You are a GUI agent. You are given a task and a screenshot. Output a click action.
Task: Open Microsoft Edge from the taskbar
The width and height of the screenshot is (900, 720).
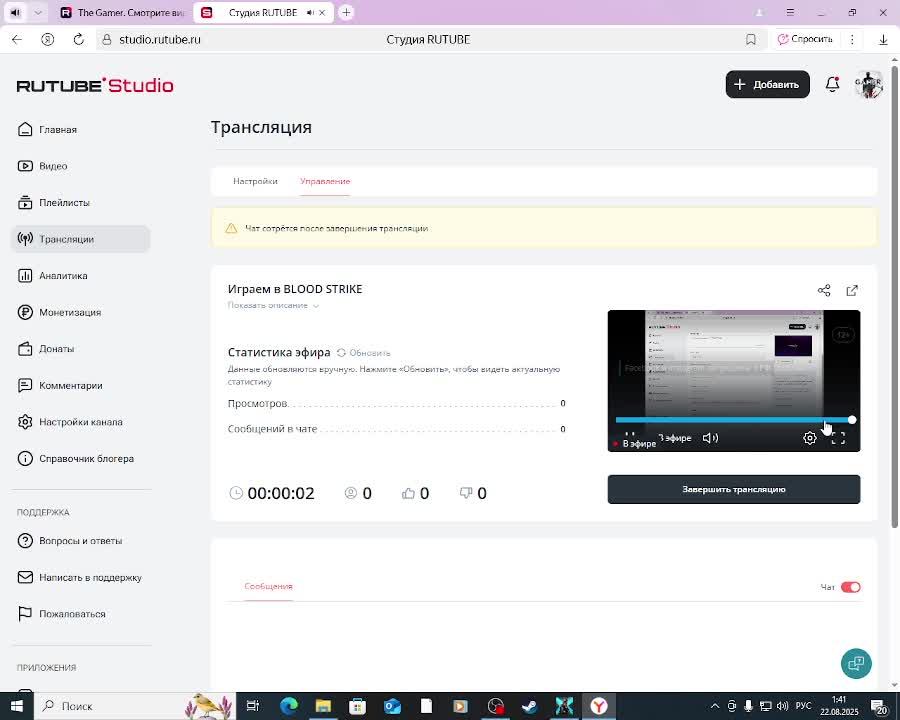click(x=289, y=706)
